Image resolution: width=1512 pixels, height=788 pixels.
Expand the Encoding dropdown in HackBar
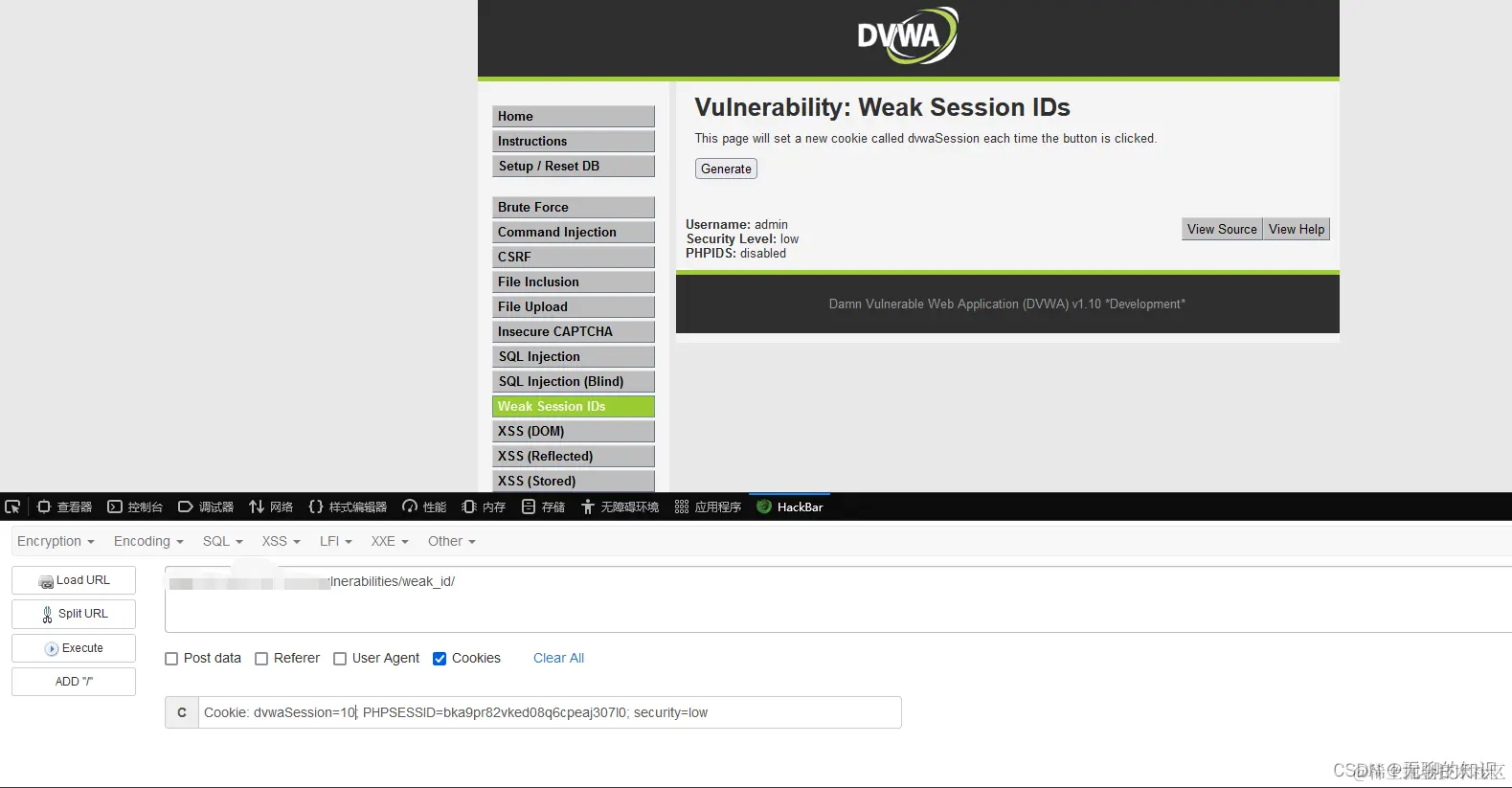148,541
